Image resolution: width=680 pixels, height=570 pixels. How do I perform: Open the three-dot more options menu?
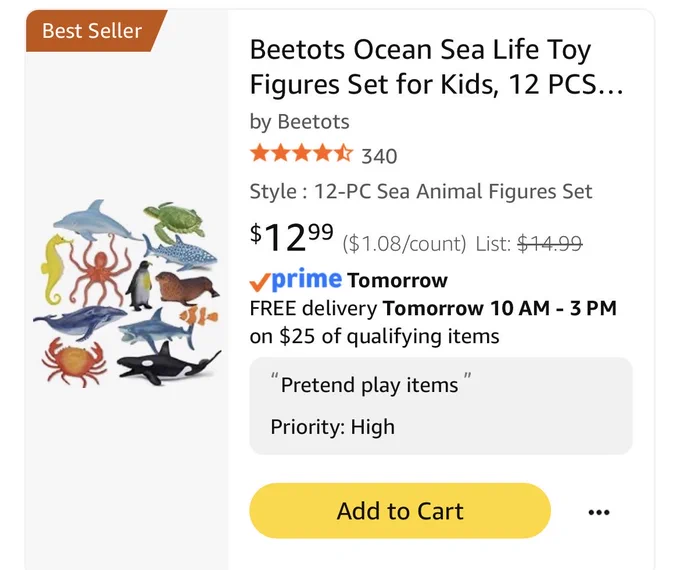599,512
